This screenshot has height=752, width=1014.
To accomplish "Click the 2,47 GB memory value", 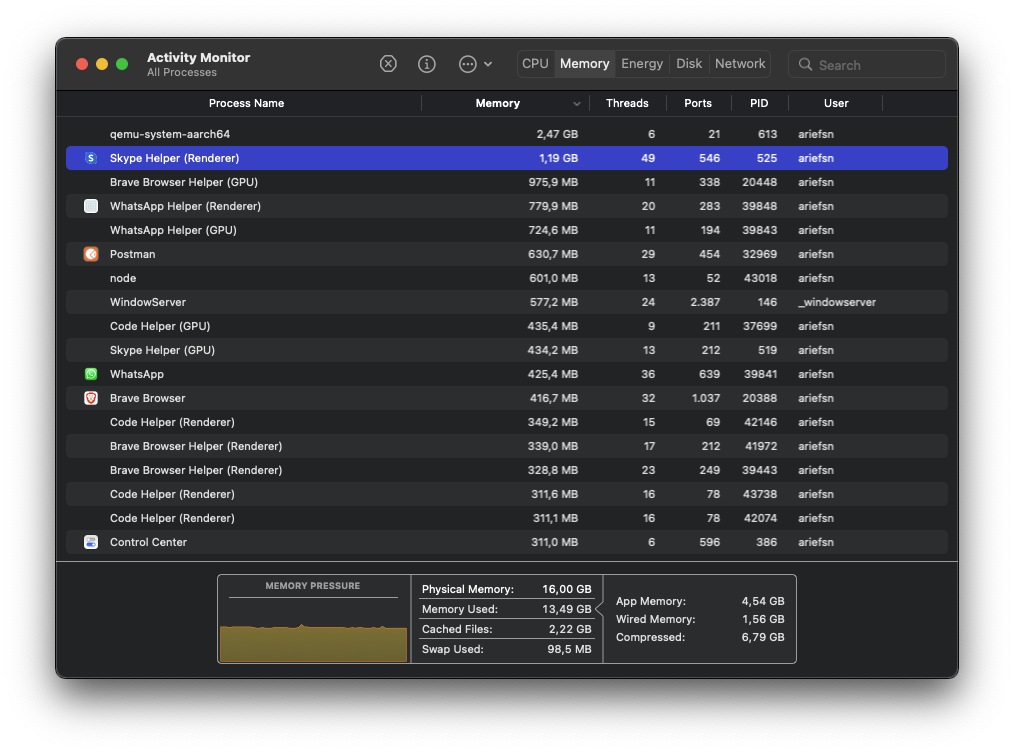I will (557, 134).
